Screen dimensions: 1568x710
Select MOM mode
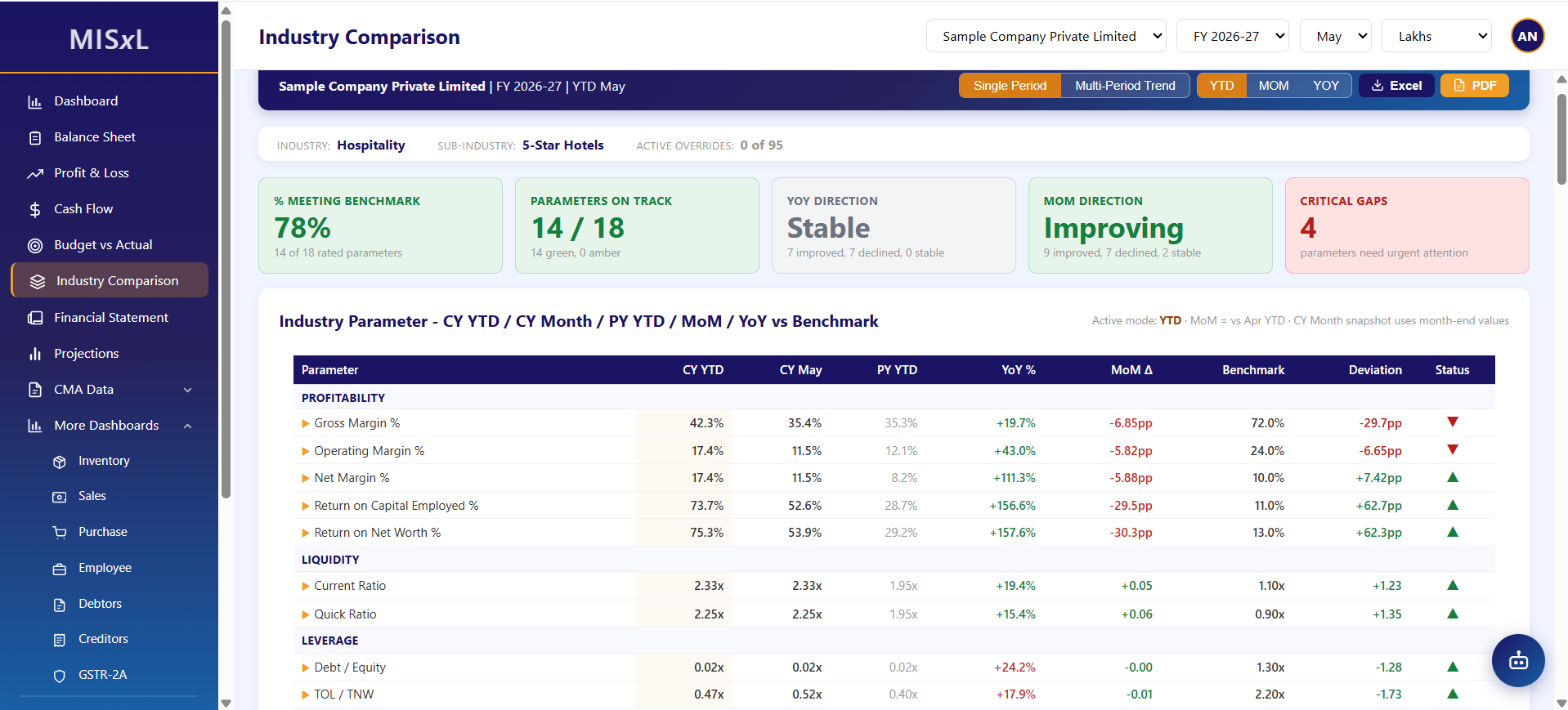1274,86
